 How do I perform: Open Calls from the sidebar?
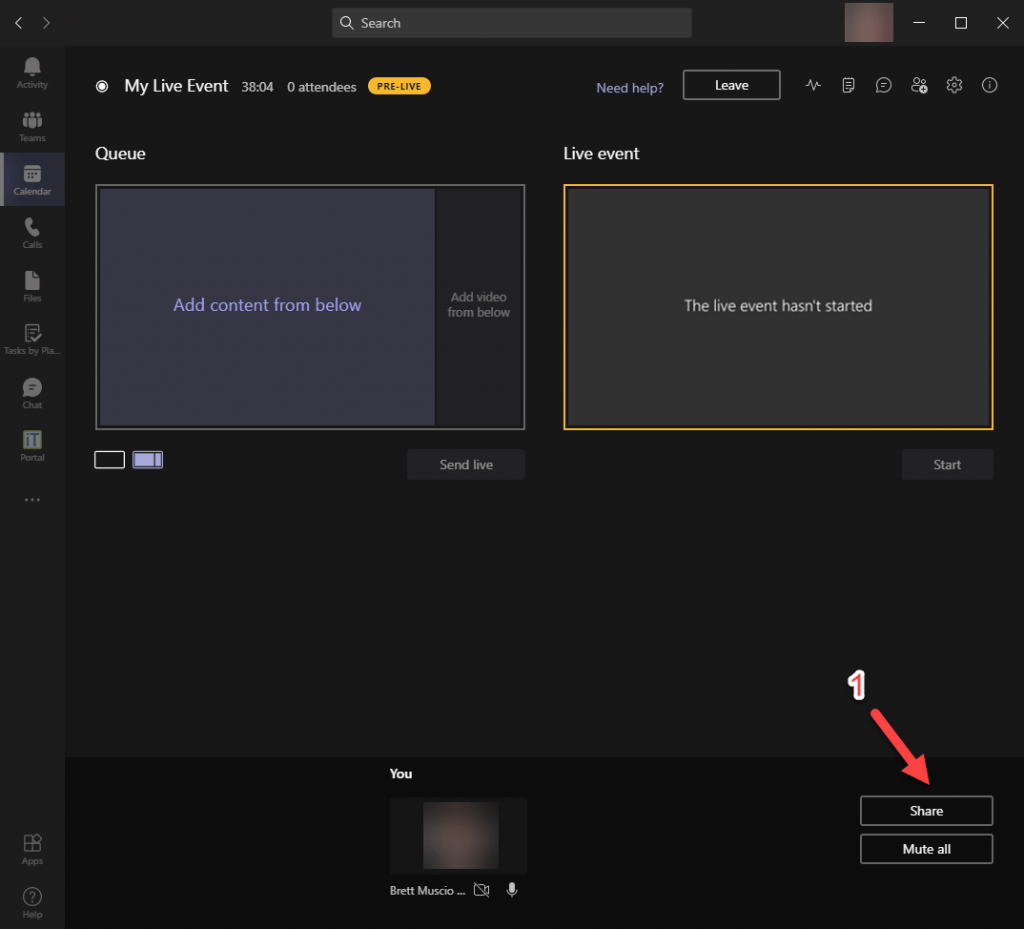click(31, 232)
